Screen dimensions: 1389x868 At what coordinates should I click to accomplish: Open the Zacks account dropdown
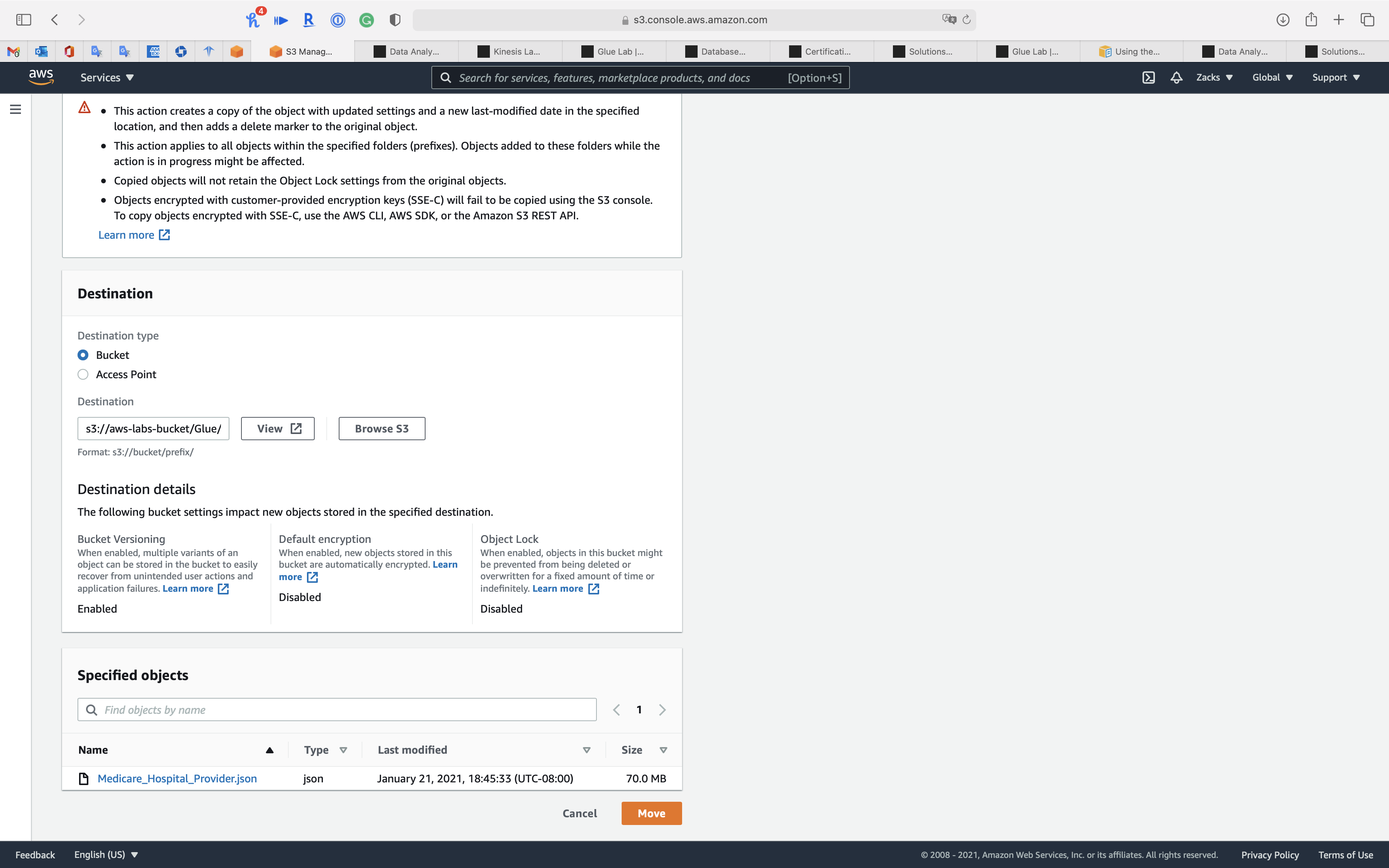point(1214,77)
